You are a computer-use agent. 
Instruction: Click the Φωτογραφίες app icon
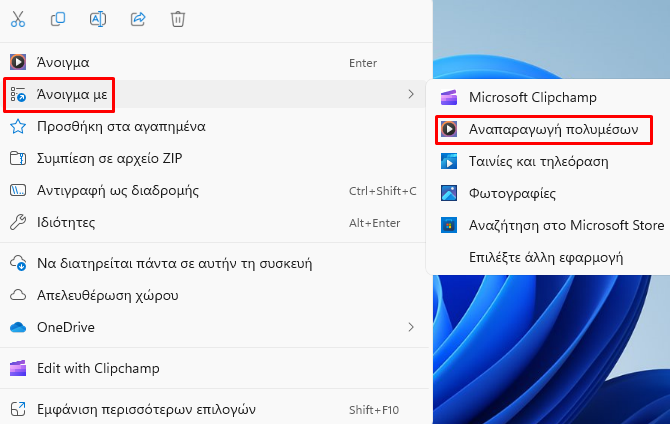[x=449, y=194]
